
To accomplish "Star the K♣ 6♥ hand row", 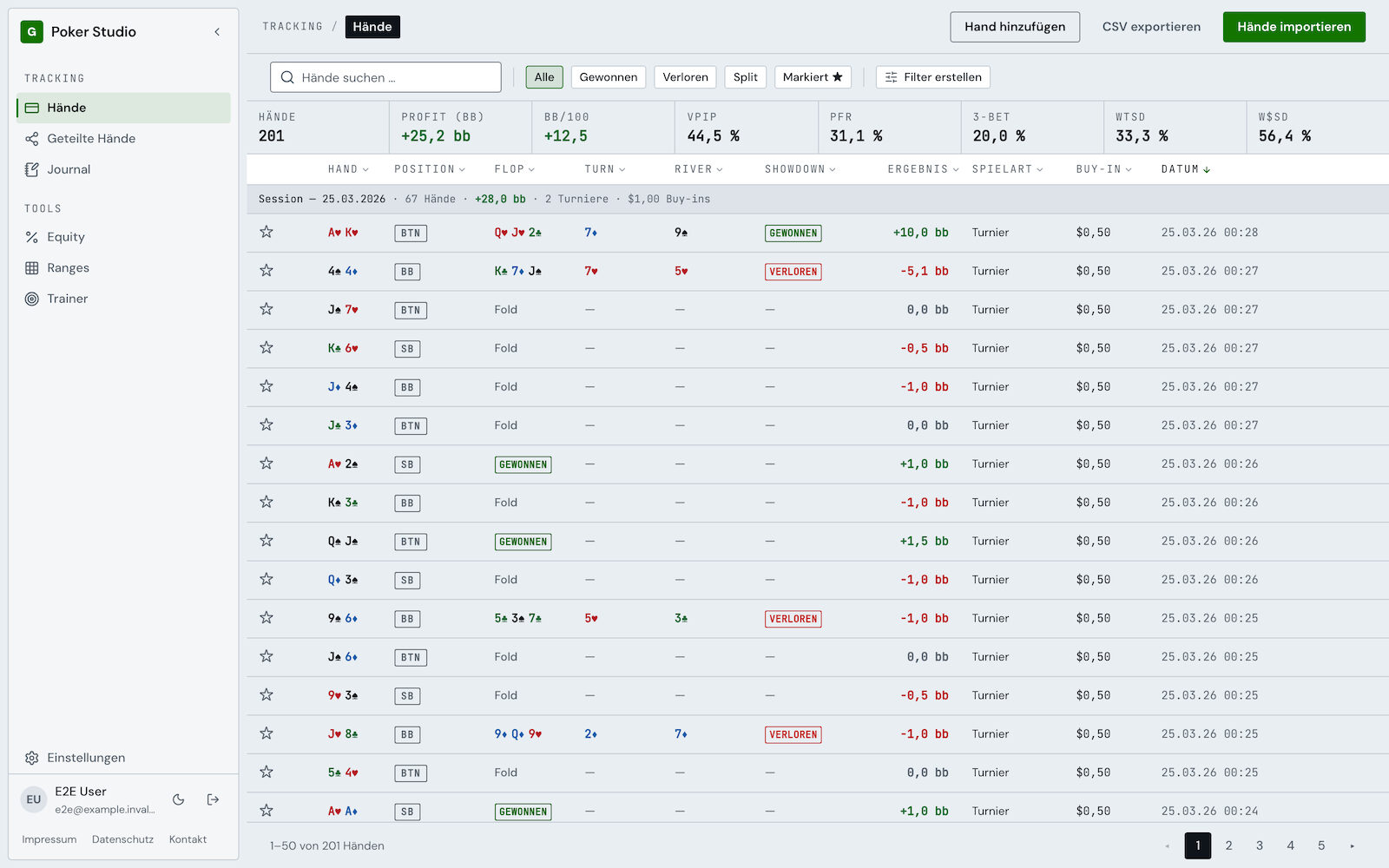I will pyautogui.click(x=267, y=348).
